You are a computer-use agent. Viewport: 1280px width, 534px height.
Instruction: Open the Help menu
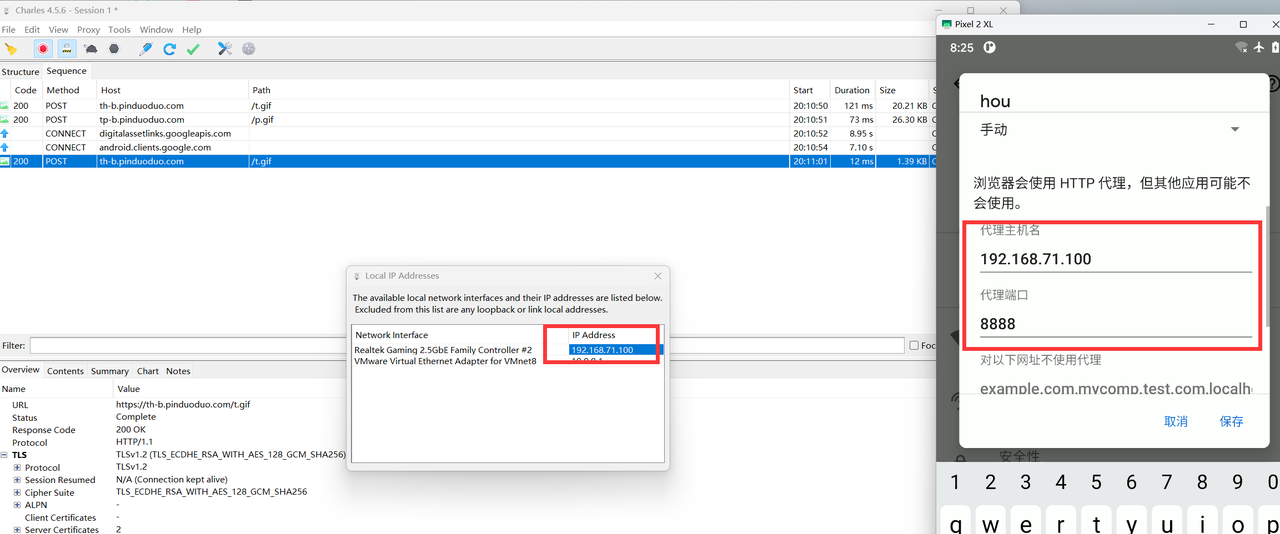click(x=191, y=30)
